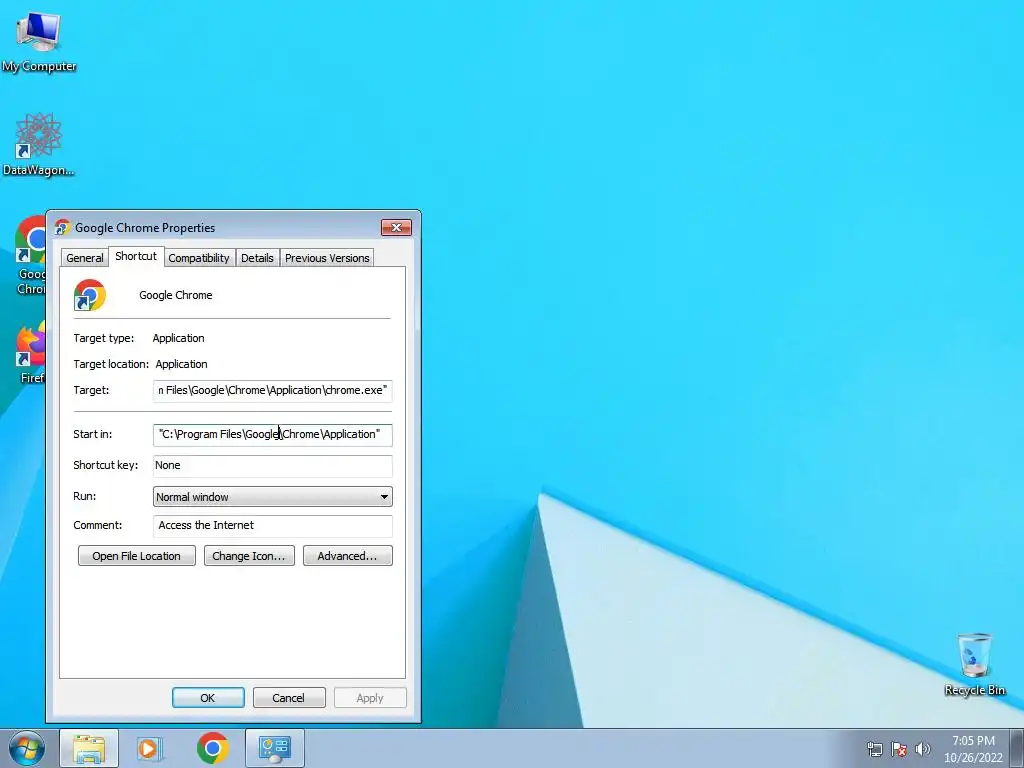Image resolution: width=1024 pixels, height=768 pixels.
Task: Switch to the Details tab
Action: coord(257,258)
